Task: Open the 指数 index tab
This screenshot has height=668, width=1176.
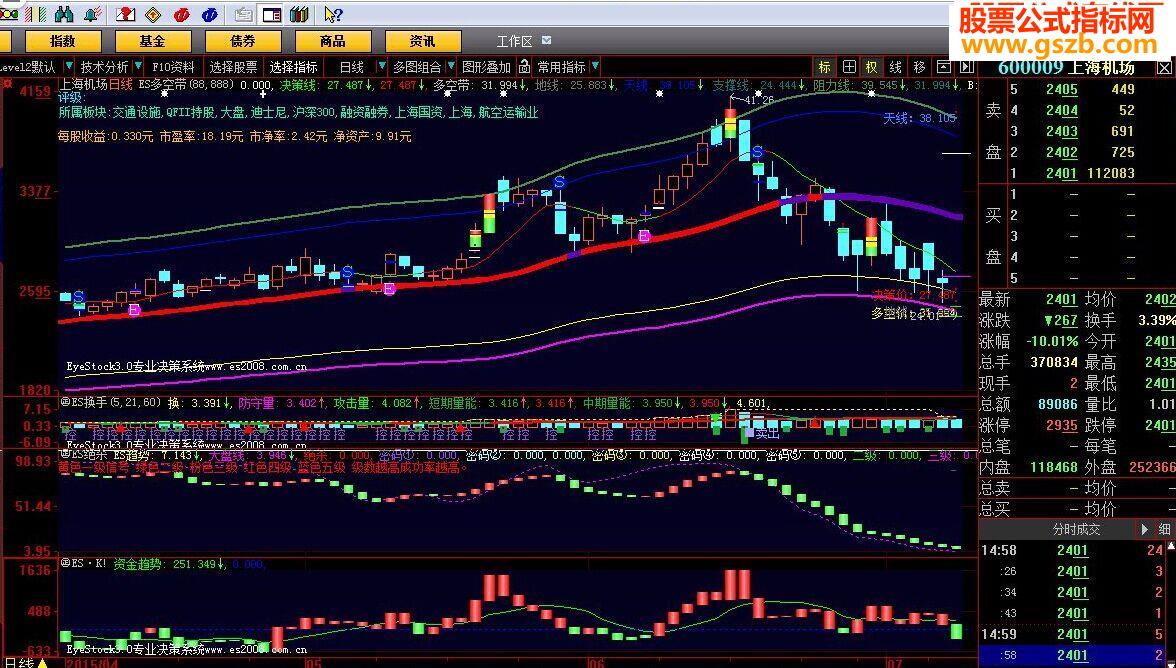Action: point(63,41)
